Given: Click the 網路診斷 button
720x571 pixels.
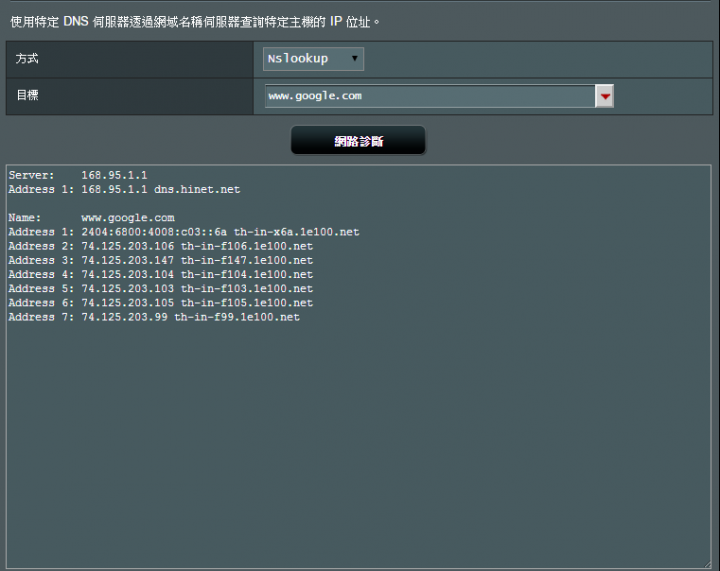Looking at the screenshot, I should (358, 141).
